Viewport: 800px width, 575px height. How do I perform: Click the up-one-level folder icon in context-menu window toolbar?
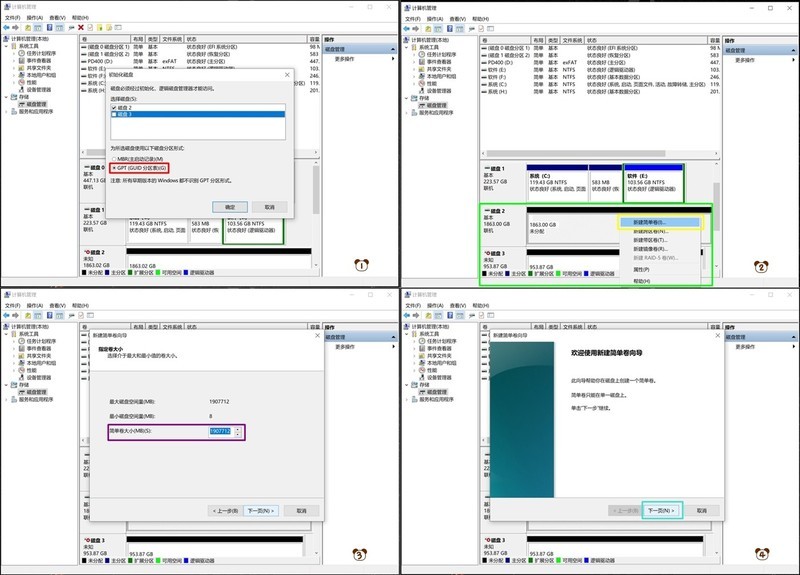[428, 29]
